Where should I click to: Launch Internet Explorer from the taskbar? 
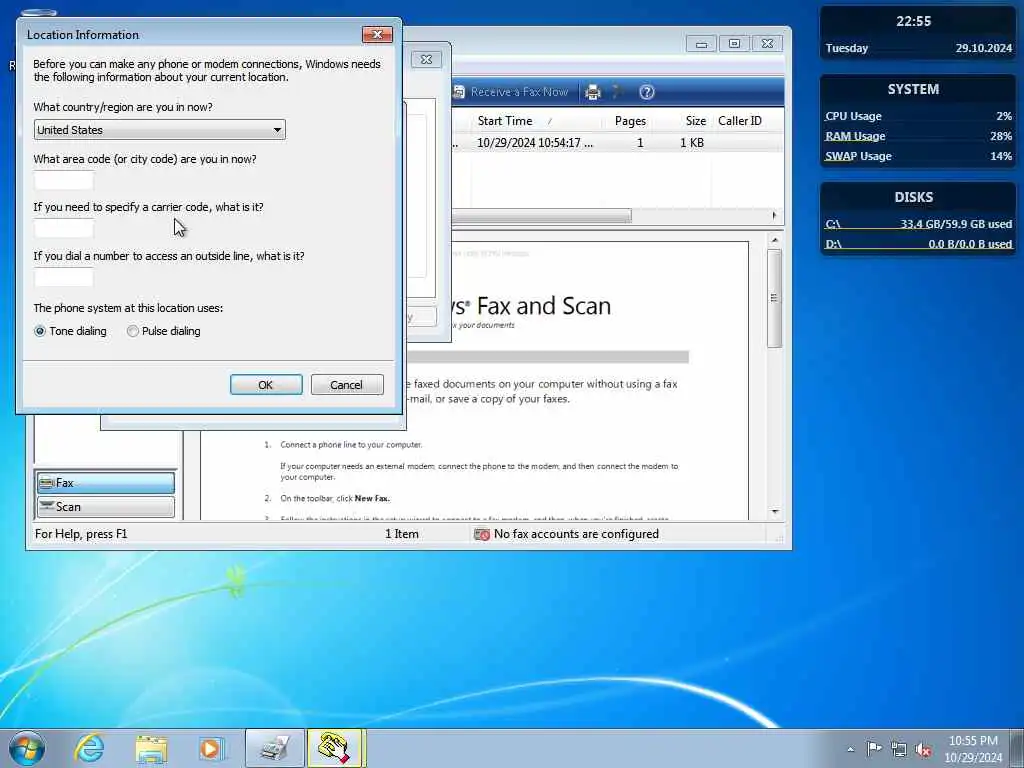89,748
